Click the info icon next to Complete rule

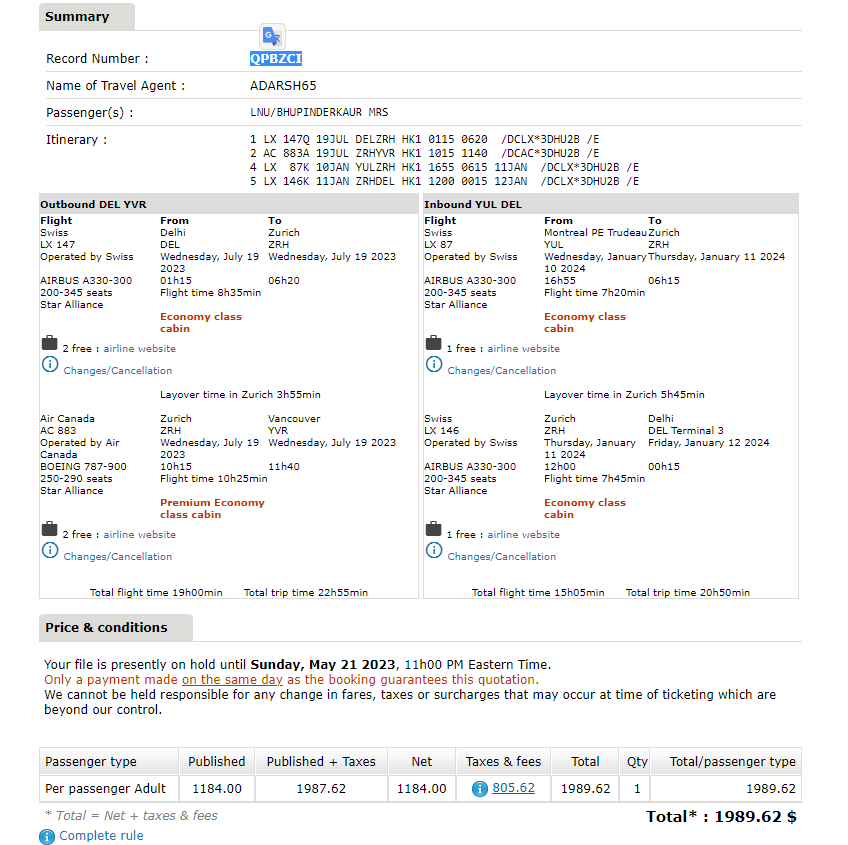pos(47,836)
